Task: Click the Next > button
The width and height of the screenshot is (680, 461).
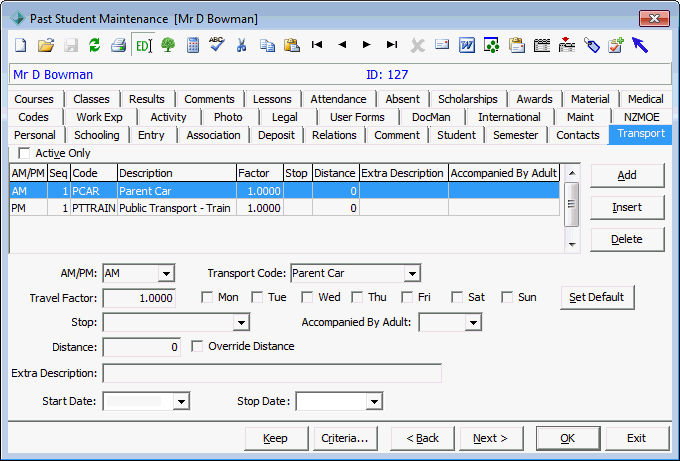Action: 490,438
